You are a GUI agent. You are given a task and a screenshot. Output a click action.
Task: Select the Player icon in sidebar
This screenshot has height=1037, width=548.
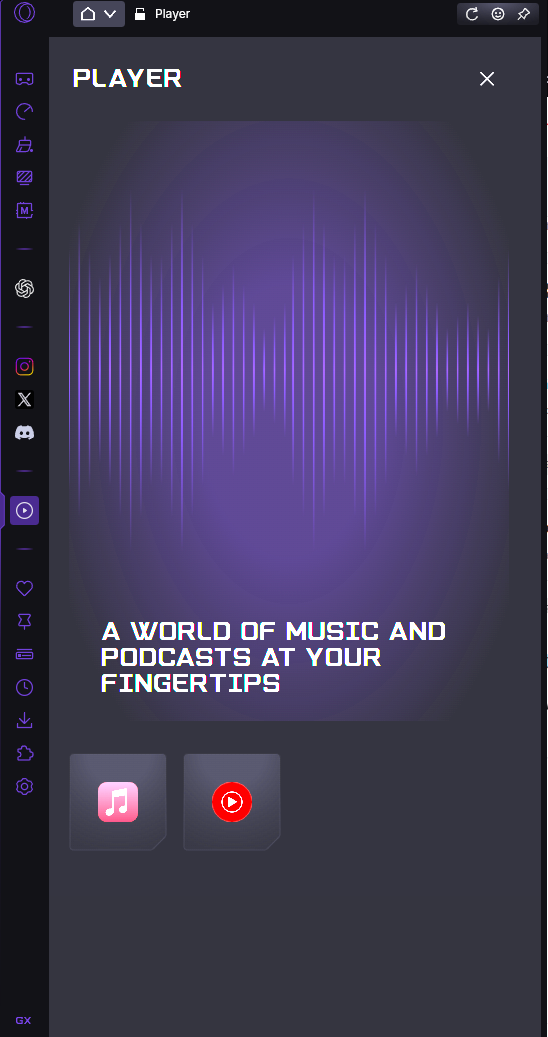24,511
